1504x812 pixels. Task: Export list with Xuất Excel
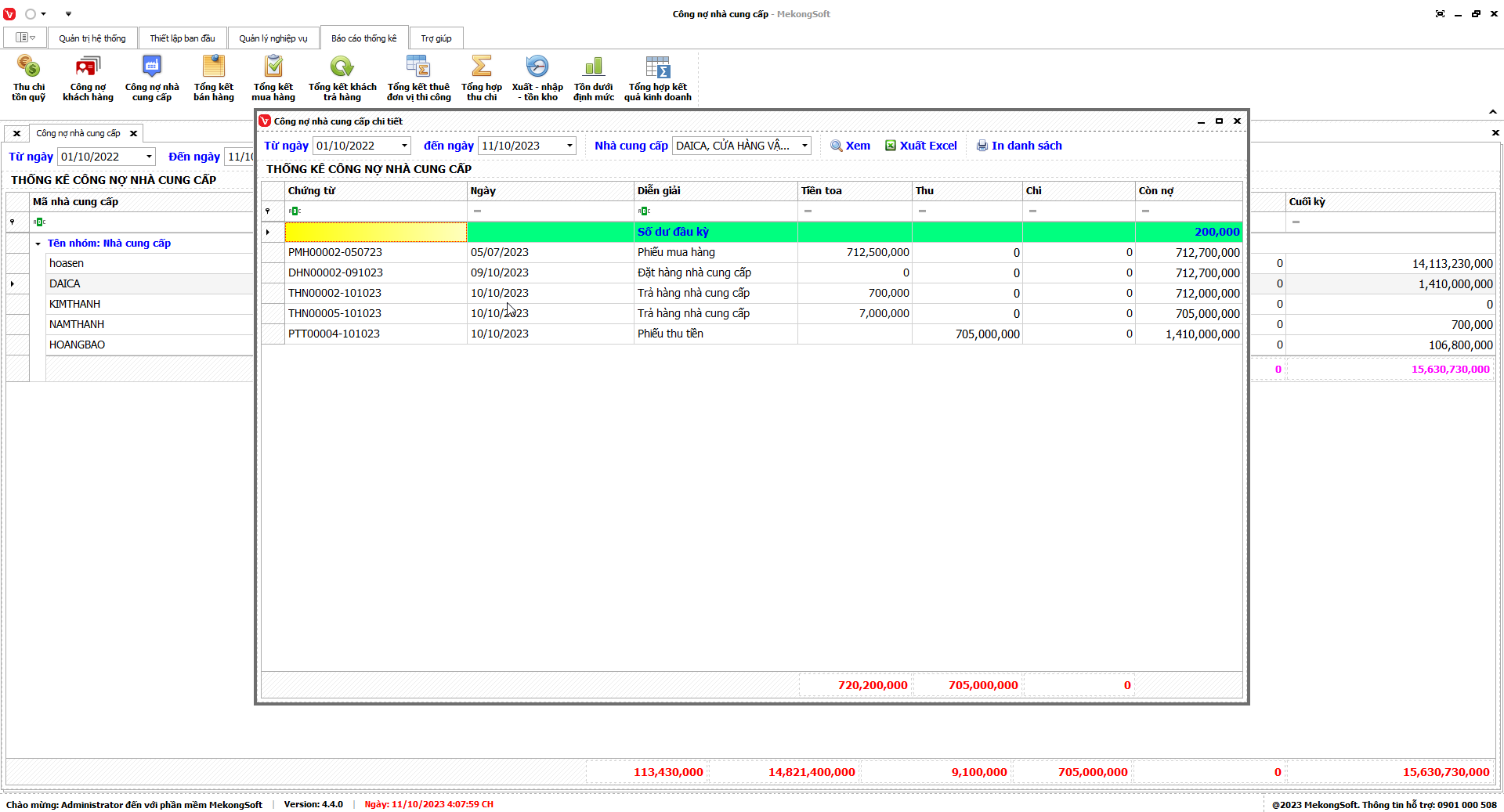coord(920,146)
